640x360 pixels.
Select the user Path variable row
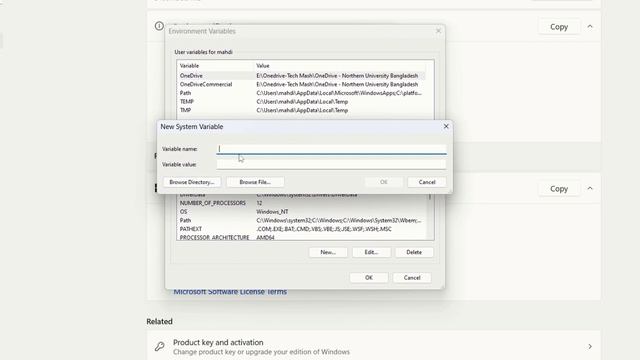click(302, 93)
